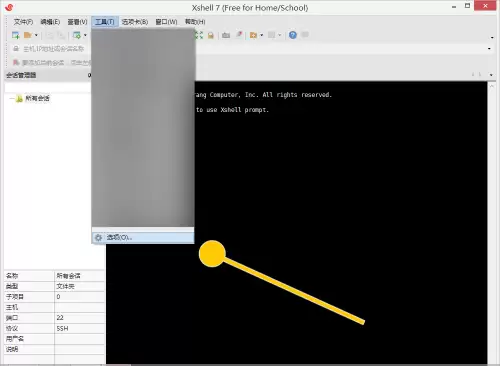Expand the toolbar overflow arrow at far right
Image resolution: width=500 pixels, height=366 pixels.
(492, 37)
